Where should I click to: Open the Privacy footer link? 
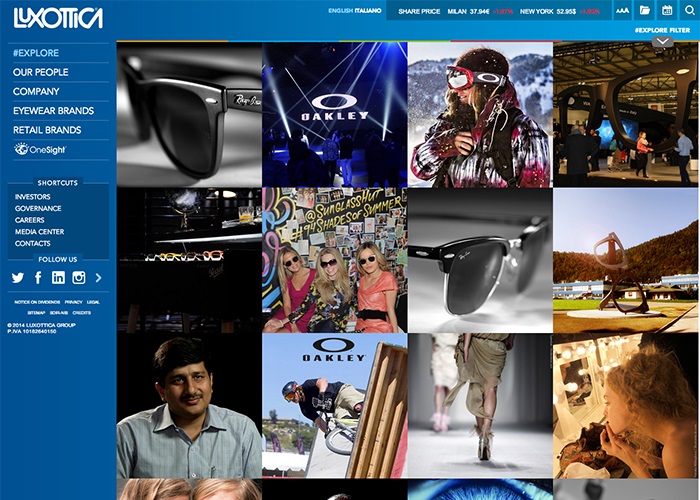click(x=74, y=302)
